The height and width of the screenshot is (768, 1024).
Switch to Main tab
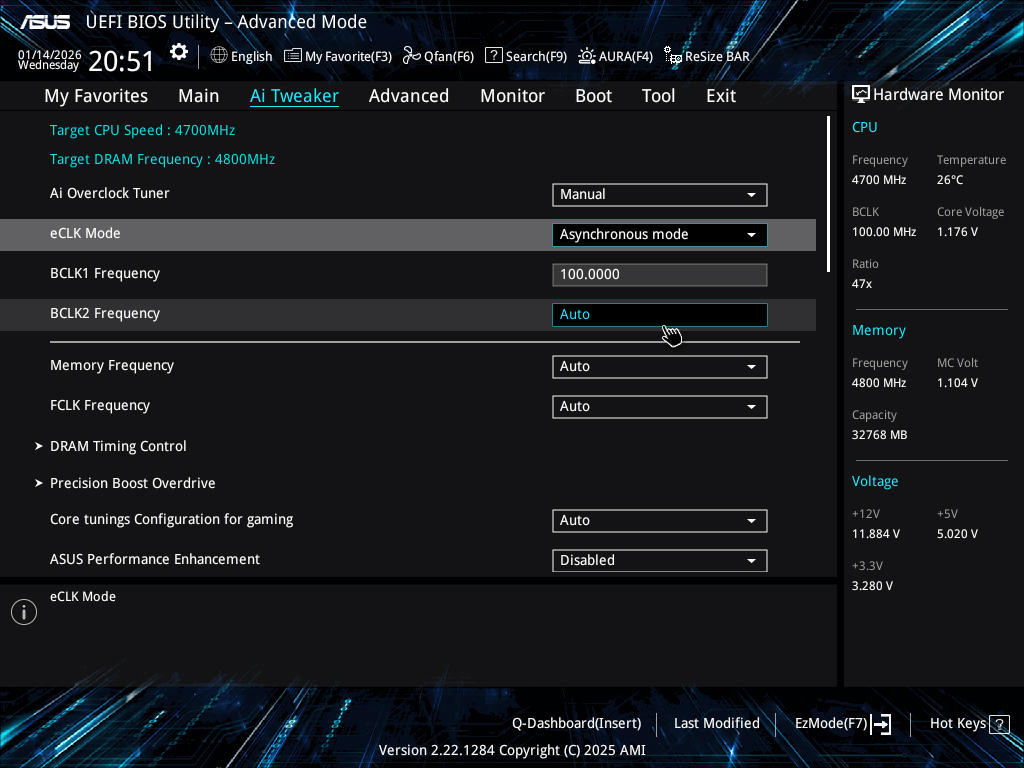[x=199, y=96]
